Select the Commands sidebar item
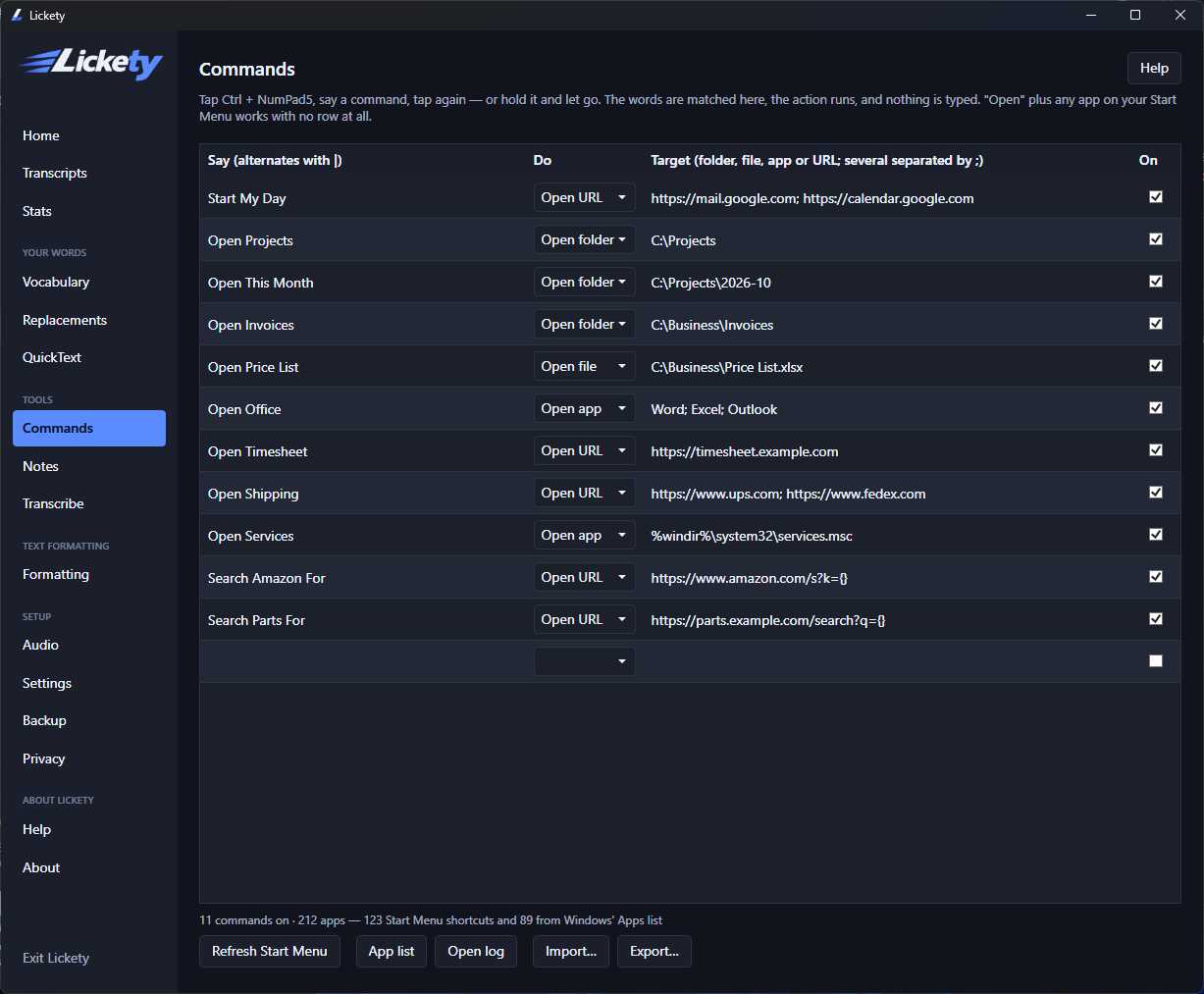 pyautogui.click(x=89, y=428)
